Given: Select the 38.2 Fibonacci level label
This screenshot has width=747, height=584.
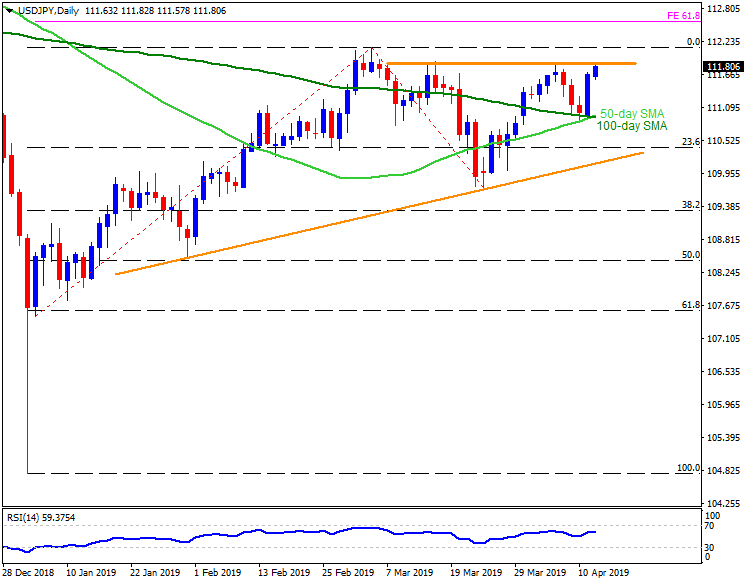Looking at the screenshot, I should coord(688,204).
